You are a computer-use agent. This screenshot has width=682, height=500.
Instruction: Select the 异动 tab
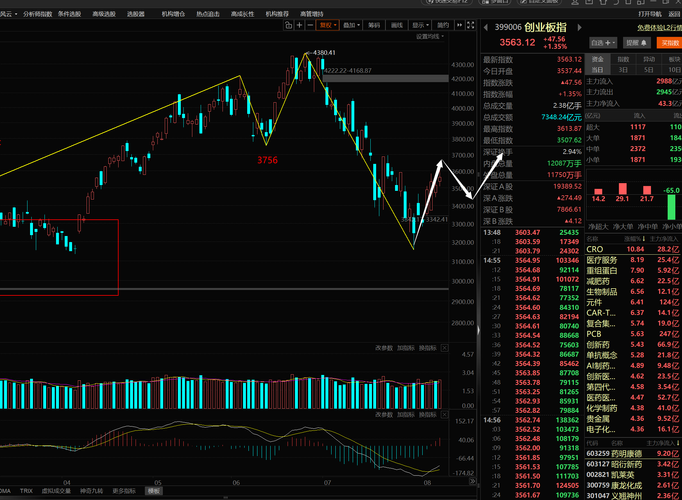649,60
